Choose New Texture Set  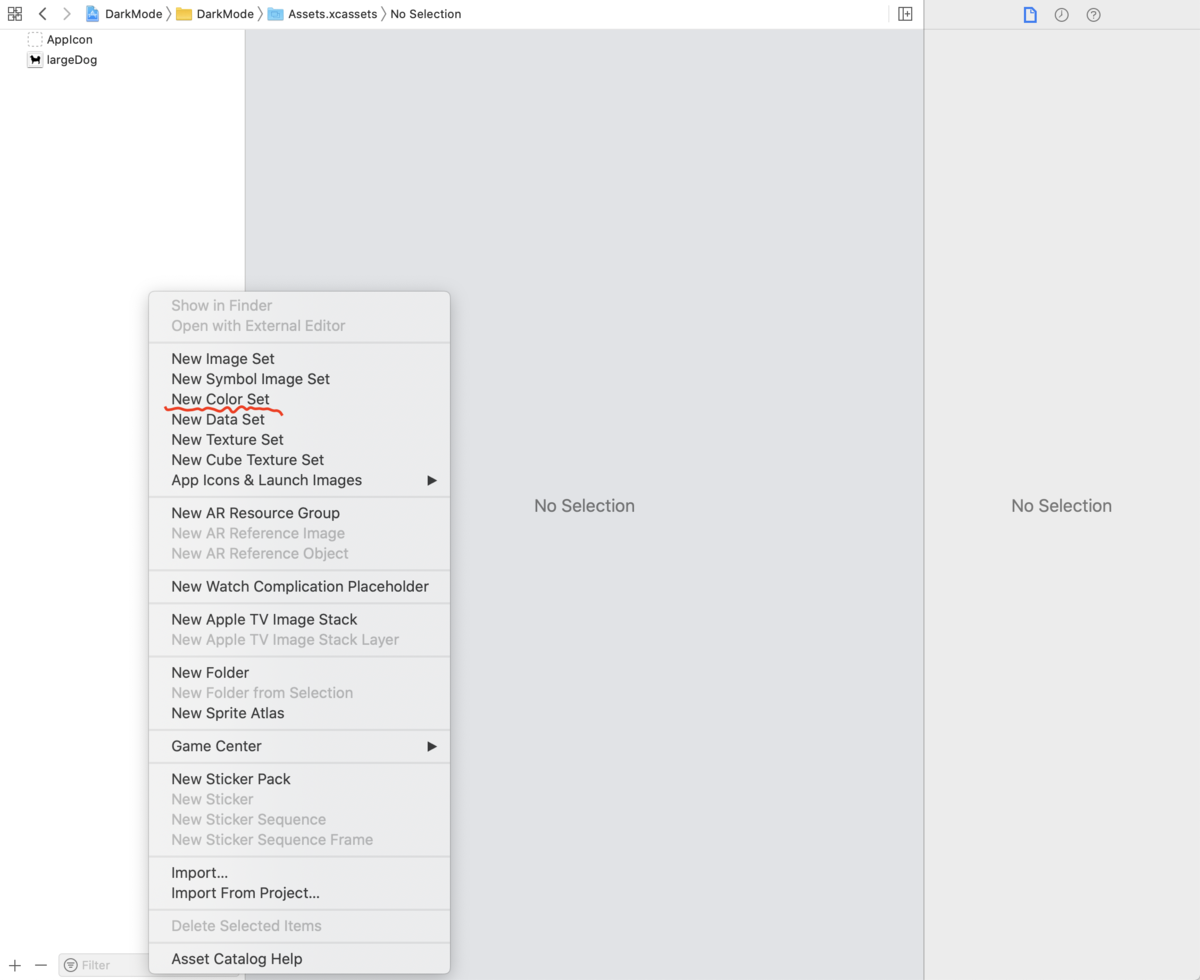pyautogui.click(x=299, y=440)
